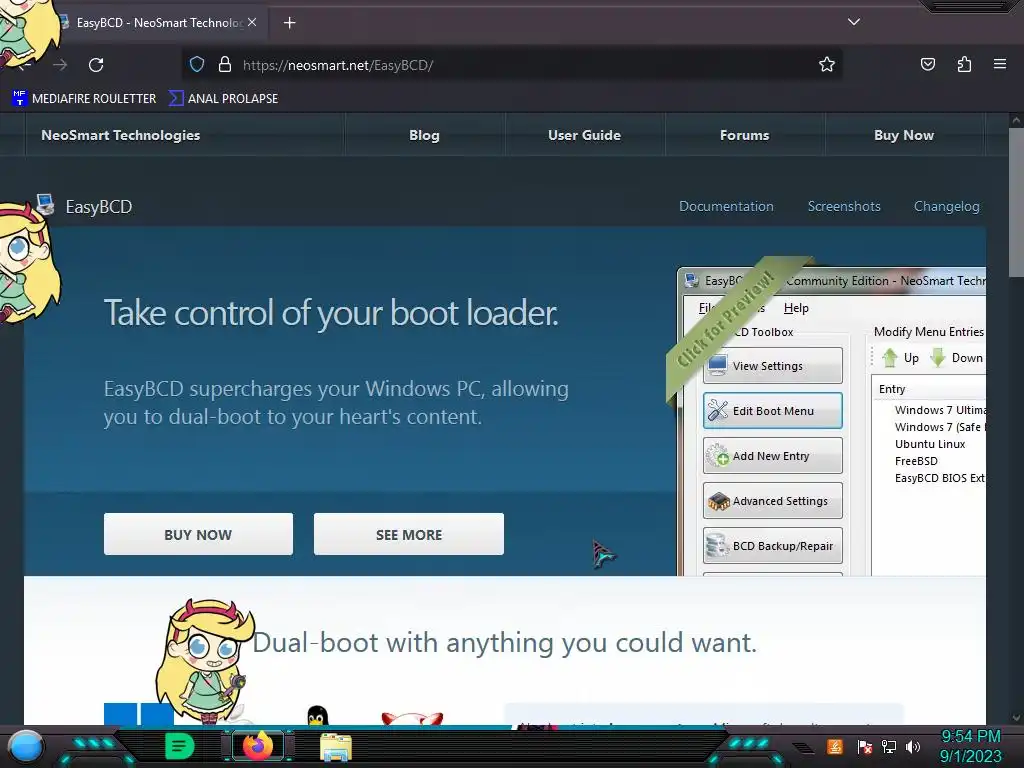Screen dimensions: 1024x768
Task: Expand the list all tabs chevron
Action: pyautogui.click(x=854, y=22)
